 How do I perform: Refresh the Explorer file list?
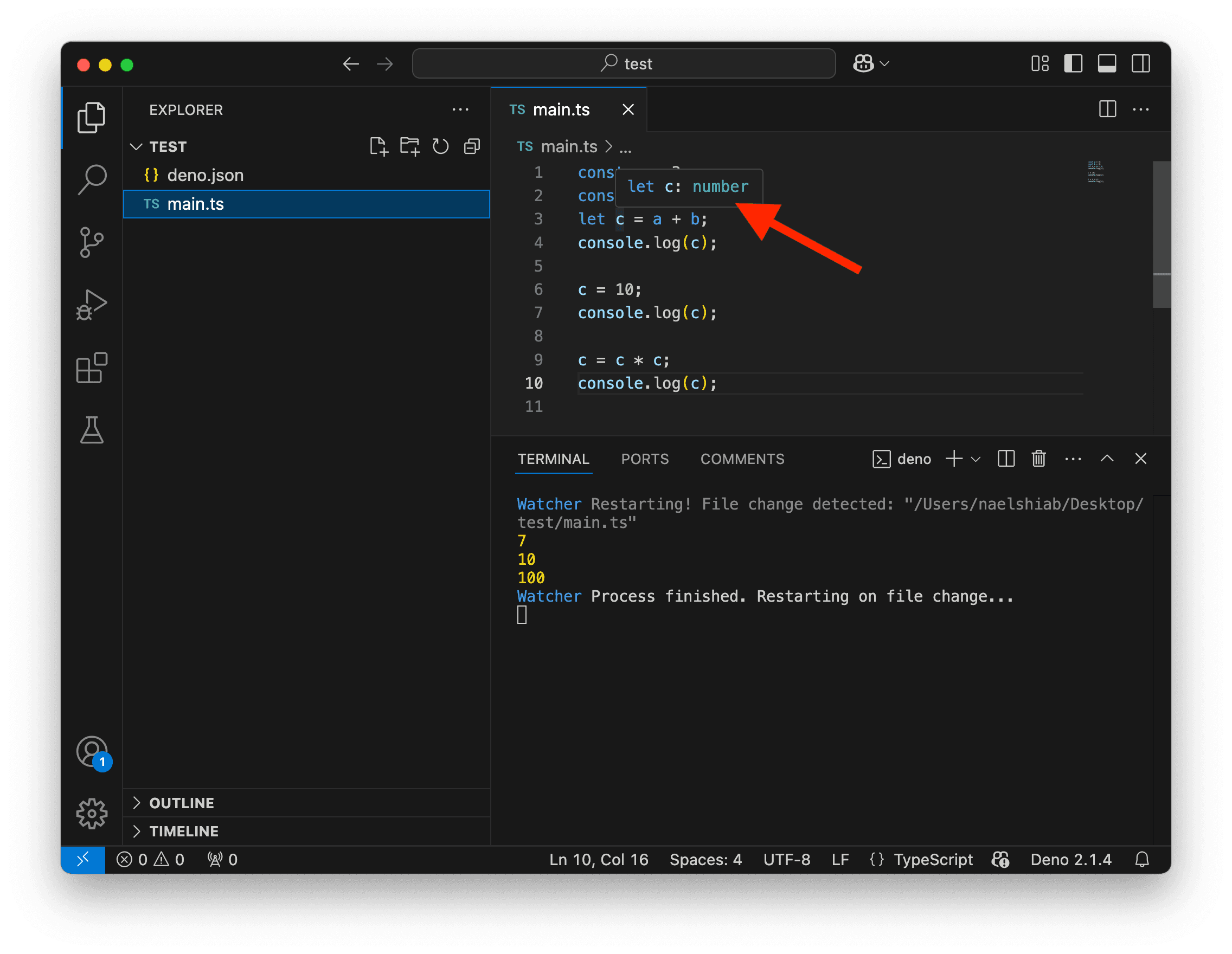[440, 146]
